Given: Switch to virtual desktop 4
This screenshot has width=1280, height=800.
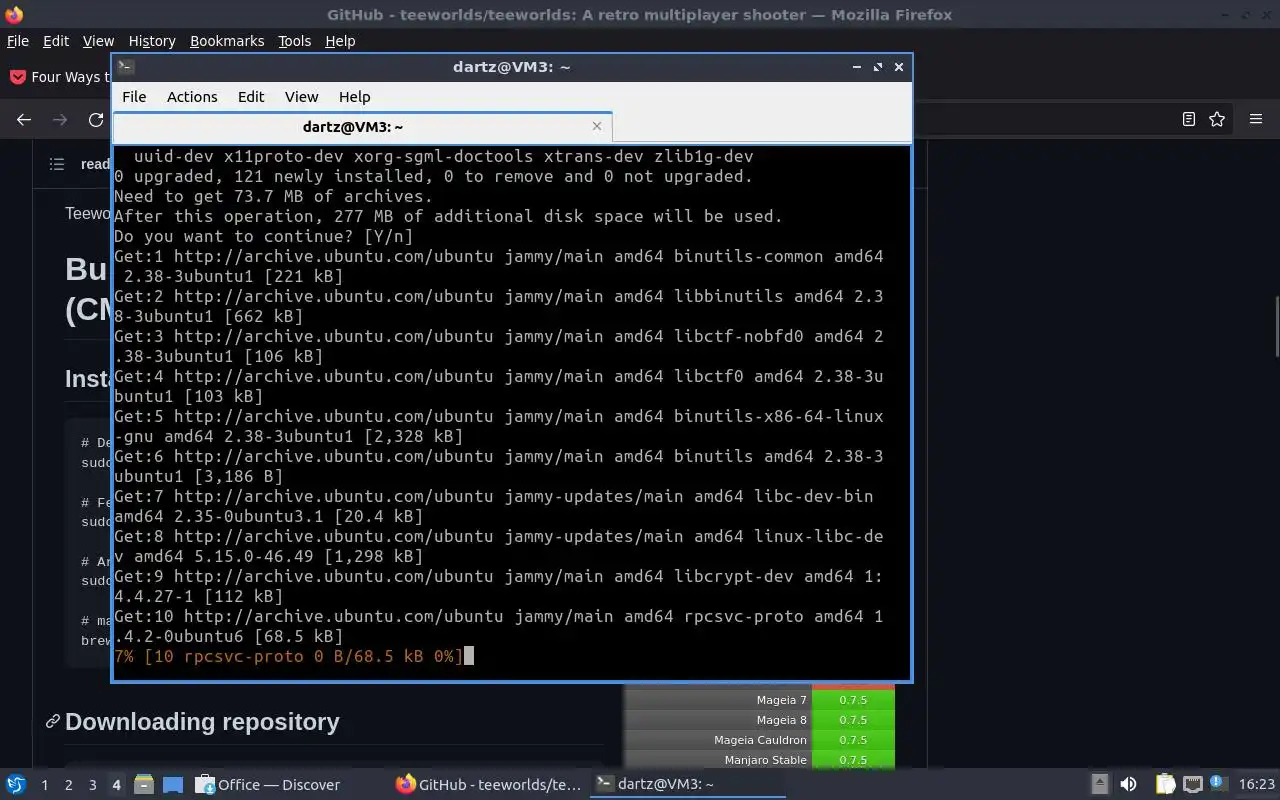Looking at the screenshot, I should point(116,785).
